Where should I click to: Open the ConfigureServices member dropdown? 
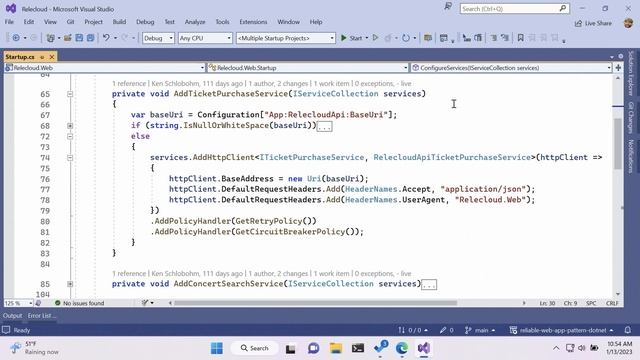click(511, 68)
